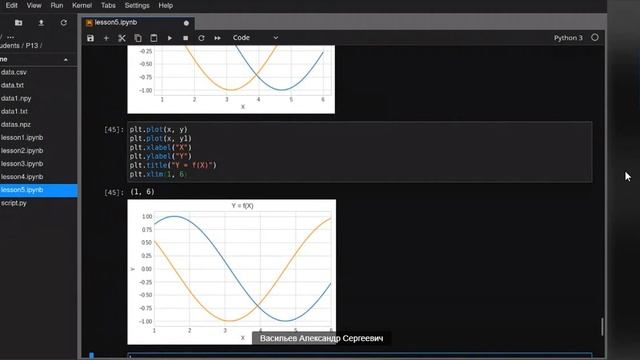Click the upper partially visible plot output
This screenshot has height=360, width=640.
(x=231, y=80)
